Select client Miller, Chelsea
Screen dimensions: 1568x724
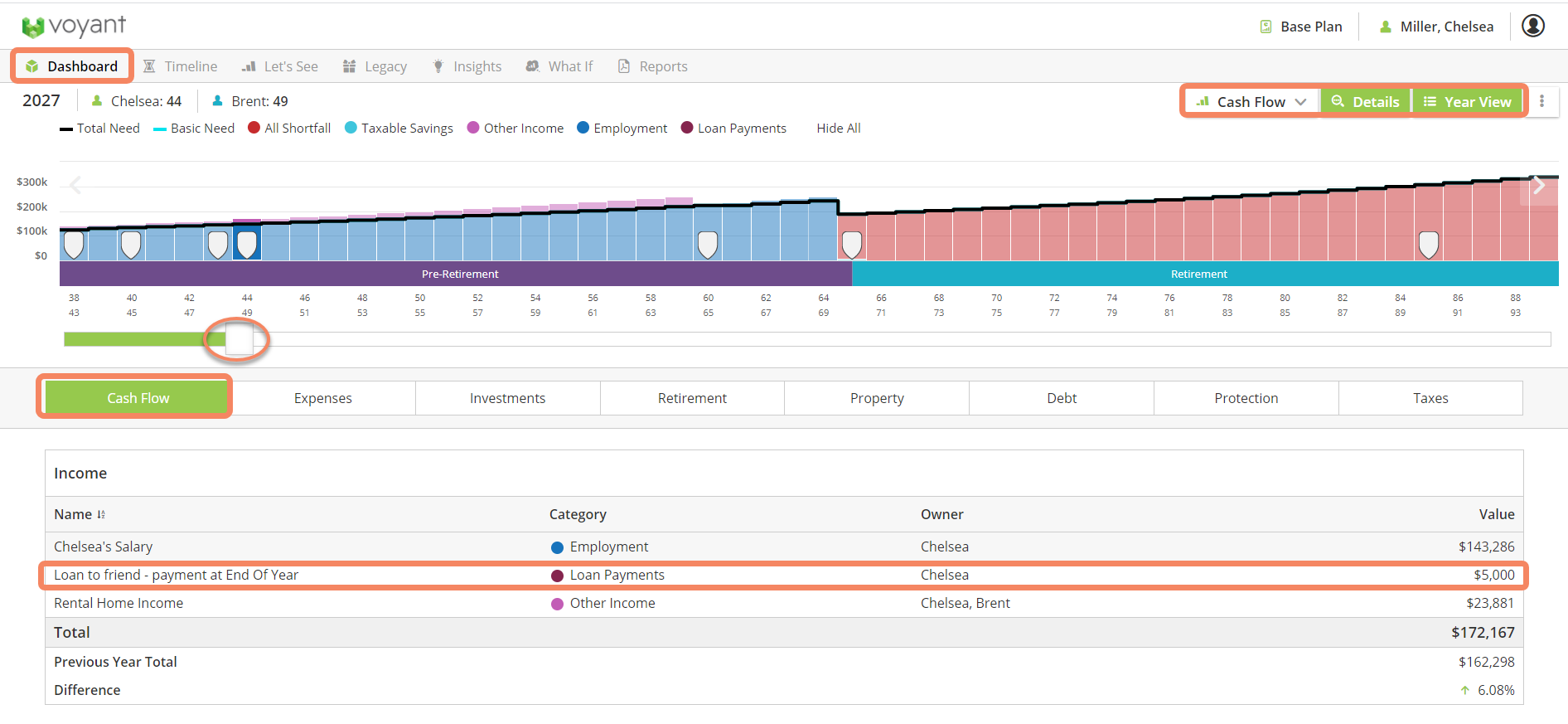click(x=1437, y=27)
